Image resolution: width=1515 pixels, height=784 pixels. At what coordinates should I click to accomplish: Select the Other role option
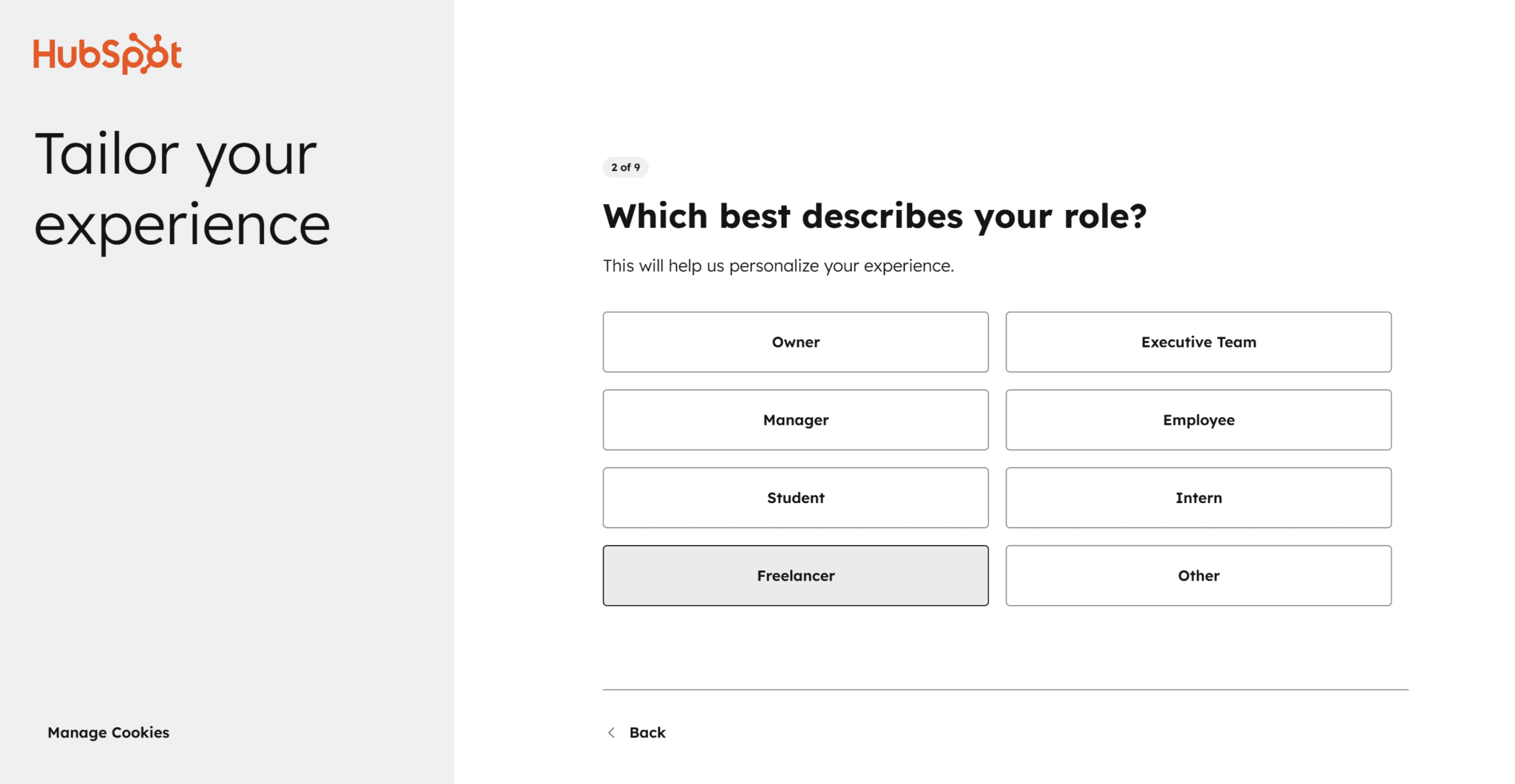tap(1198, 575)
